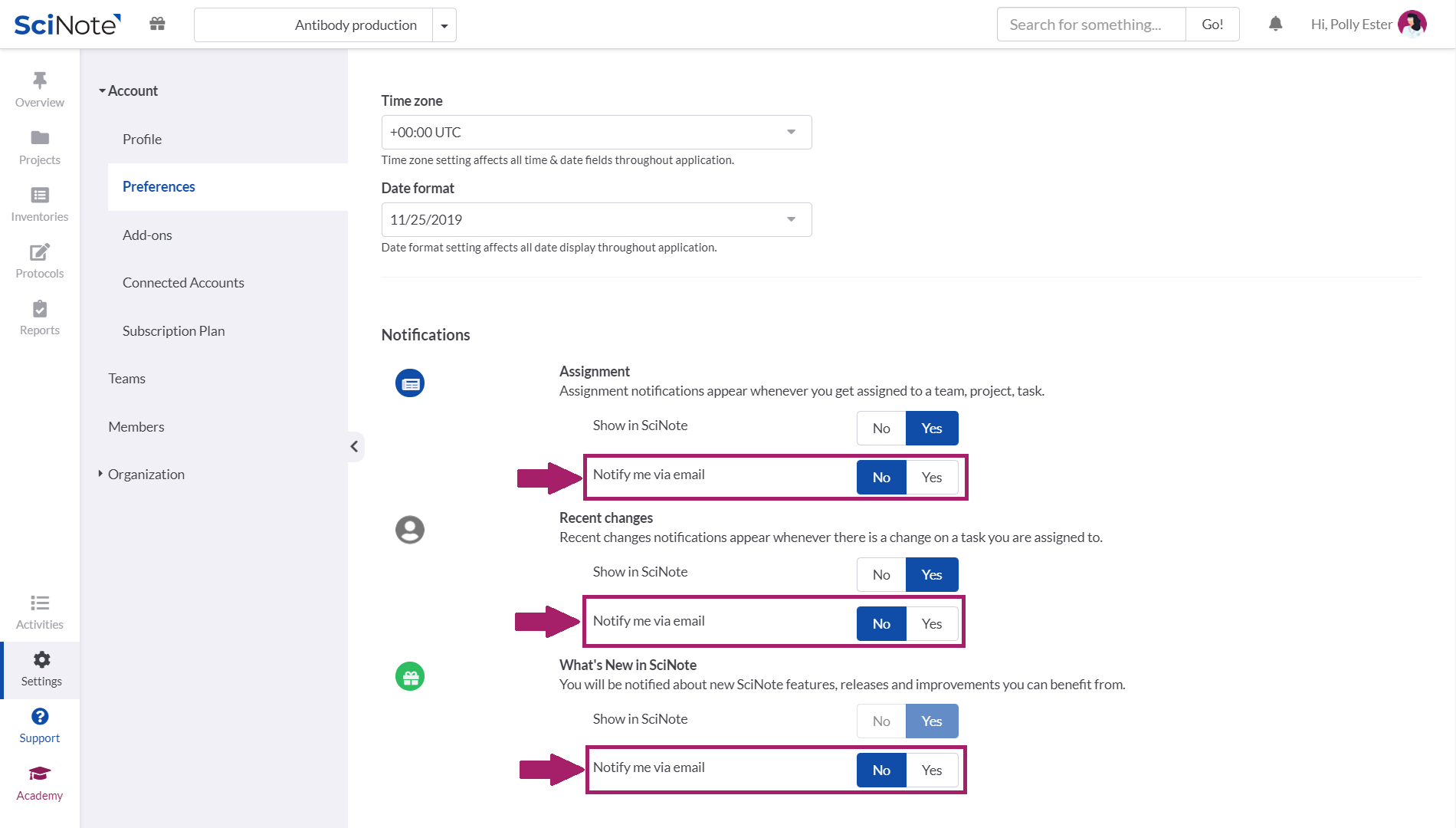Set Assignment email notification to No
The width and height of the screenshot is (1456, 828).
(881, 477)
